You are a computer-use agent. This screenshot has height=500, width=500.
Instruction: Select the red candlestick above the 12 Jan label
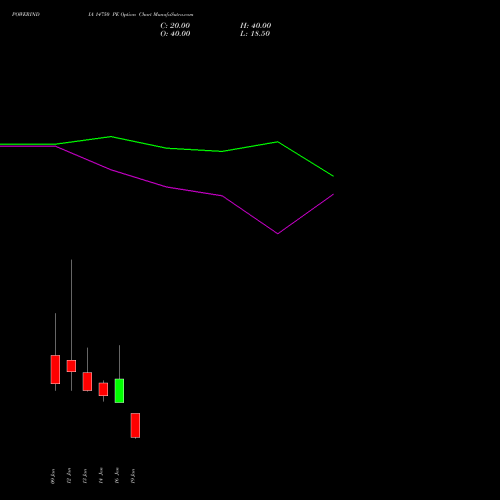(71, 366)
